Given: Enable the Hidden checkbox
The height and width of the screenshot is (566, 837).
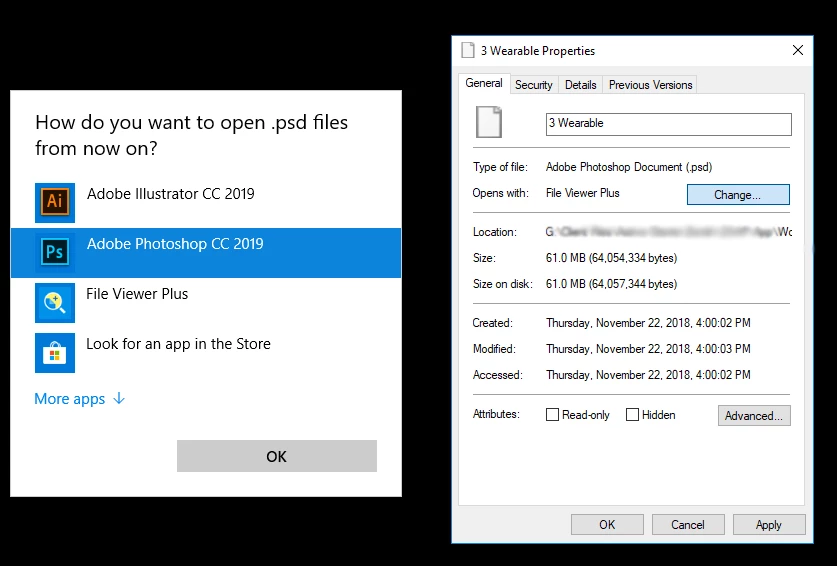Looking at the screenshot, I should click(632, 415).
